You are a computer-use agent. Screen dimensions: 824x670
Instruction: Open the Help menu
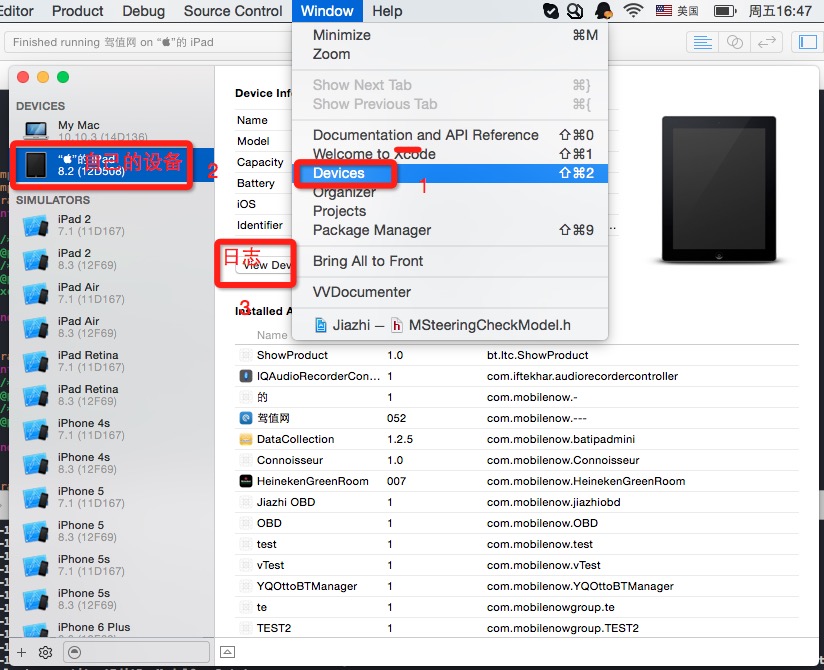tap(387, 11)
